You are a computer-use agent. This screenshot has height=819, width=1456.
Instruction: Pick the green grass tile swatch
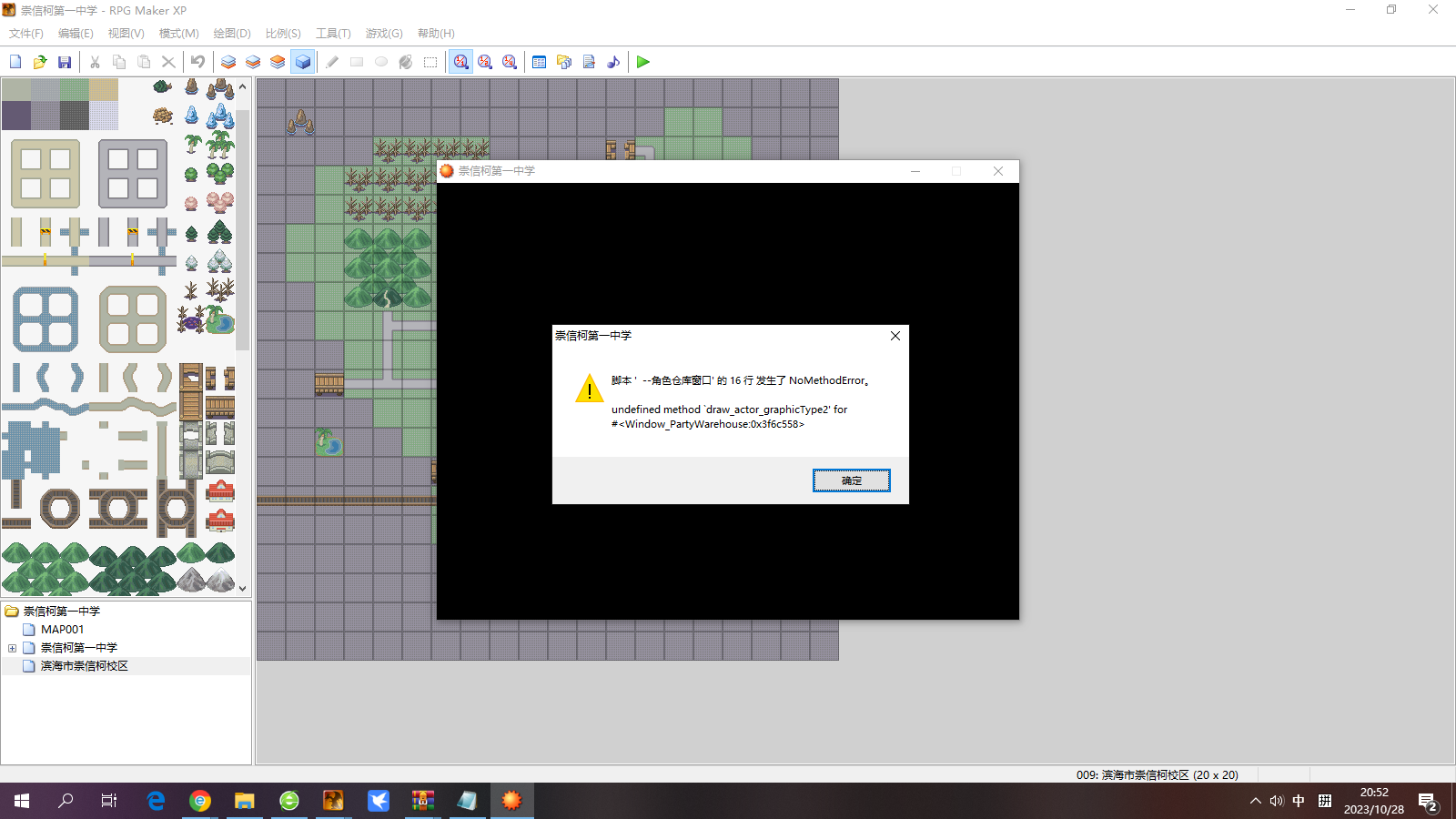pyautogui.click(x=75, y=89)
